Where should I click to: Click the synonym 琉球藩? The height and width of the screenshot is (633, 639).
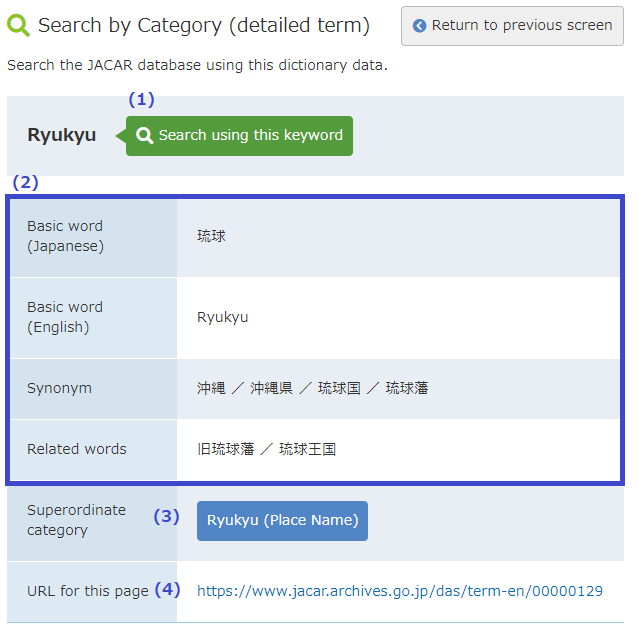[x=407, y=388]
